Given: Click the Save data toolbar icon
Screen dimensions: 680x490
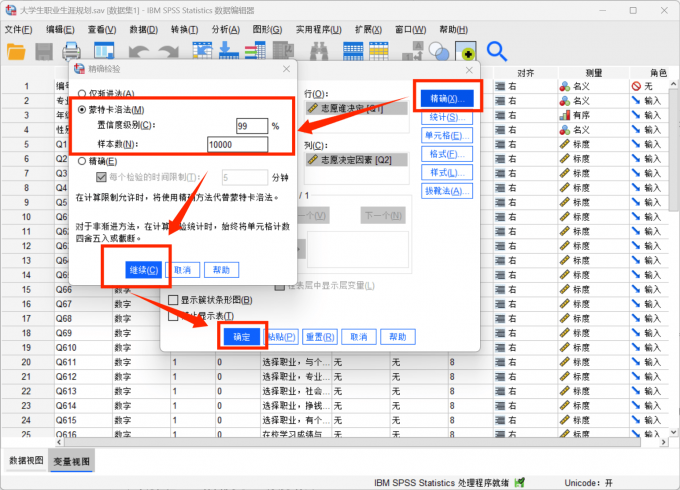Looking at the screenshot, I should [x=45, y=51].
